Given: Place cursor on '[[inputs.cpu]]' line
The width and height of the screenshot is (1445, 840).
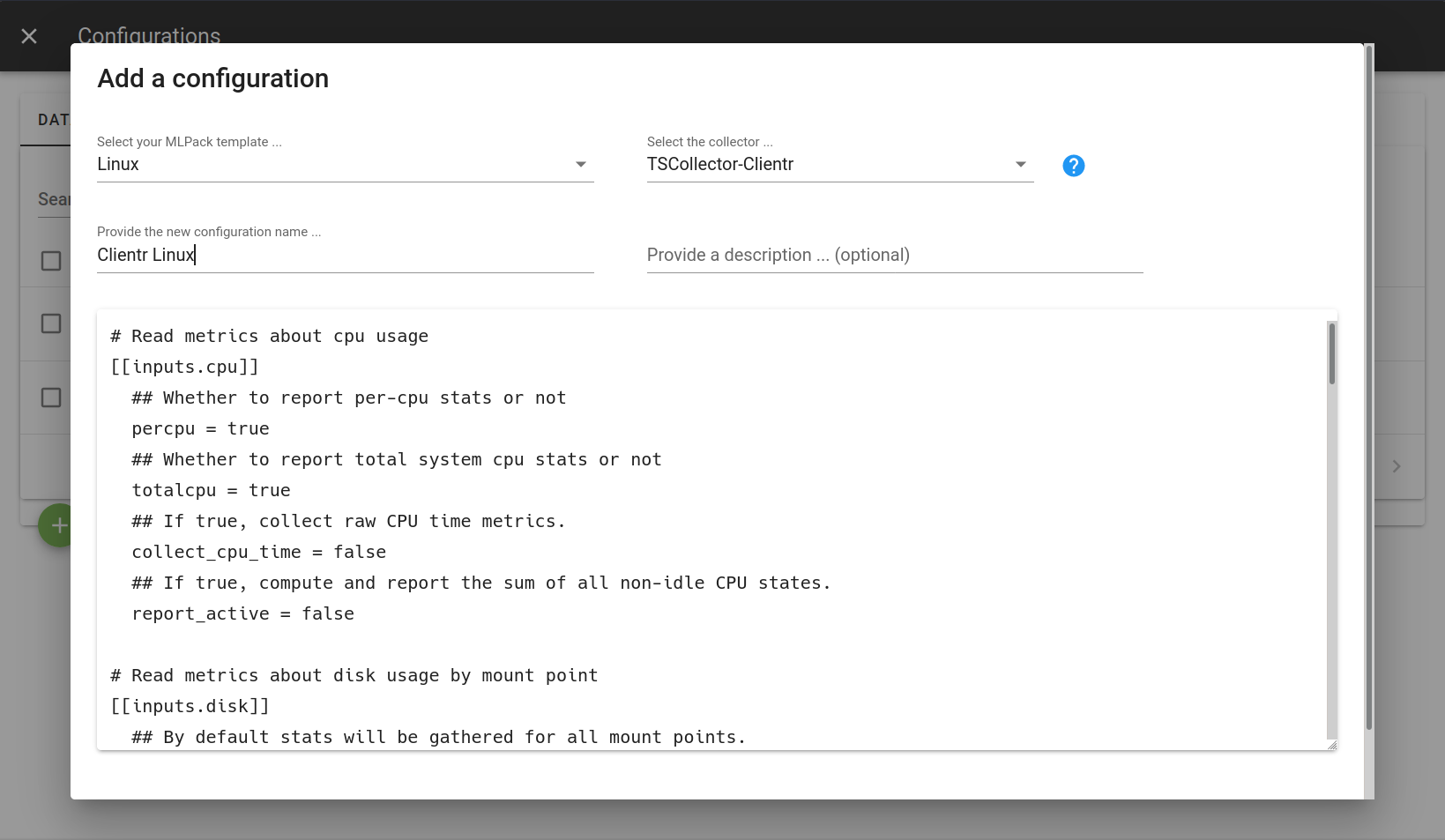Looking at the screenshot, I should coord(184,367).
